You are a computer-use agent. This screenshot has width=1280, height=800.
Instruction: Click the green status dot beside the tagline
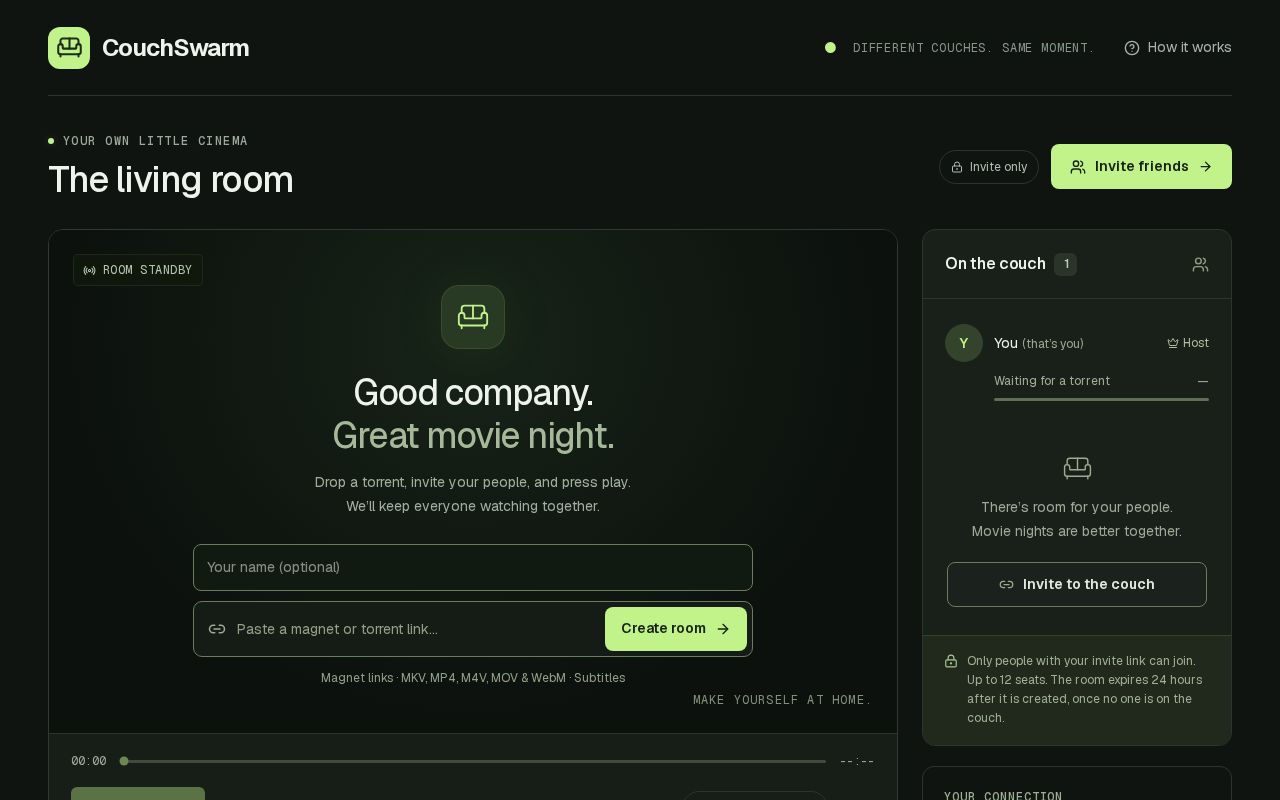coord(830,48)
